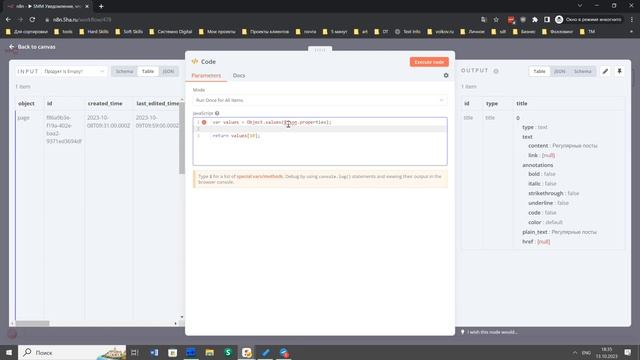Click the Execute node button

coord(429,62)
